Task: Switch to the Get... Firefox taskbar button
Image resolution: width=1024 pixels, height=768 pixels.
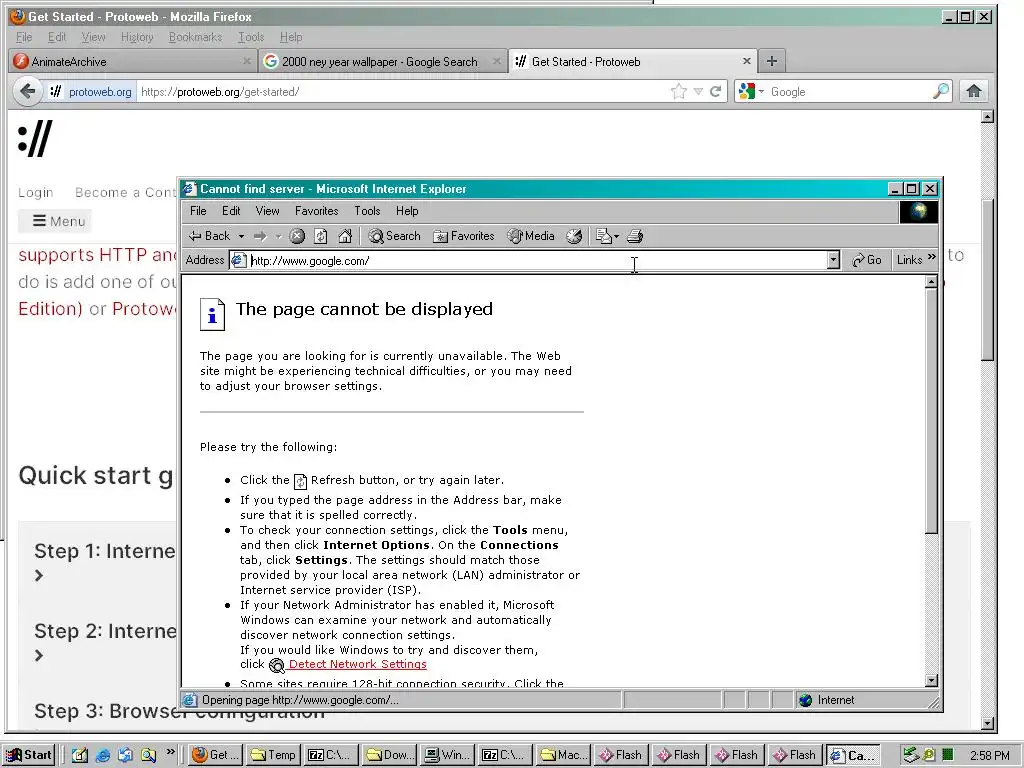Action: [216, 755]
